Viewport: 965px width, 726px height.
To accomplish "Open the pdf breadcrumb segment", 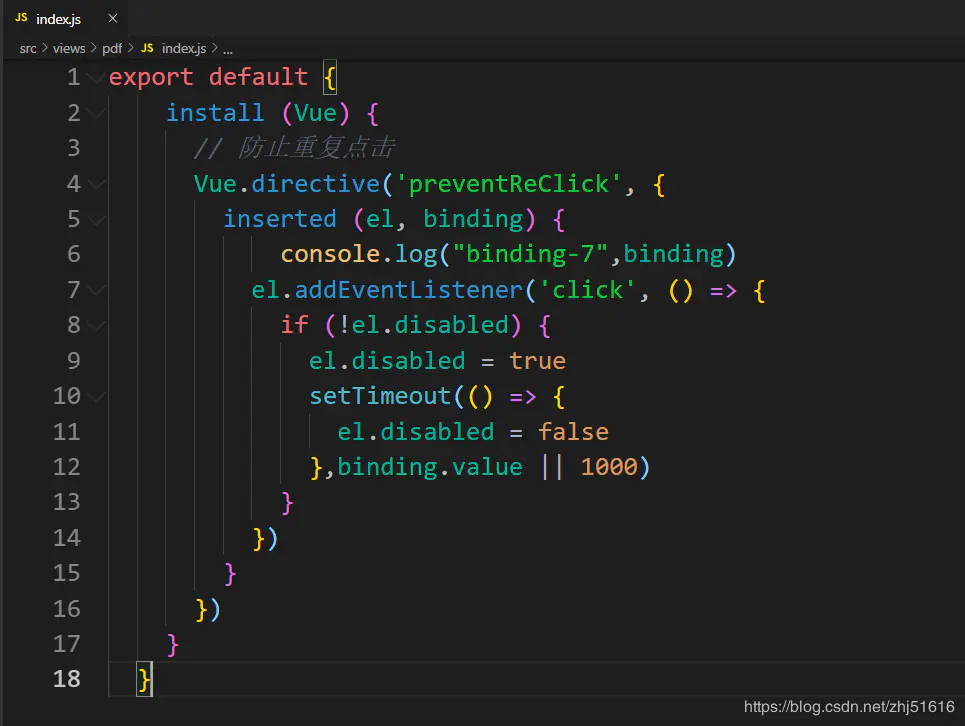I will point(112,48).
